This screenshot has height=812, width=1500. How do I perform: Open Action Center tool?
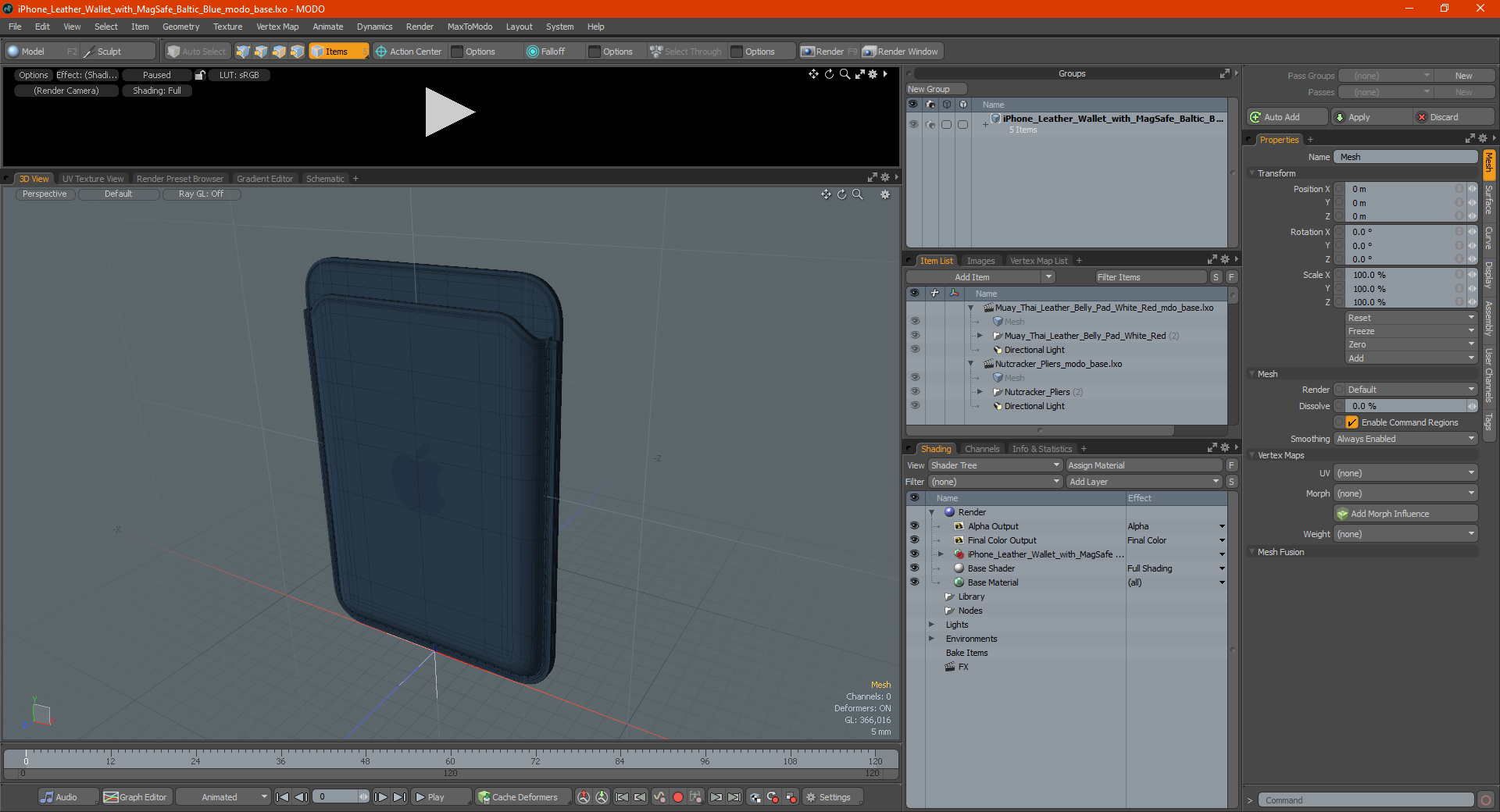pos(409,52)
